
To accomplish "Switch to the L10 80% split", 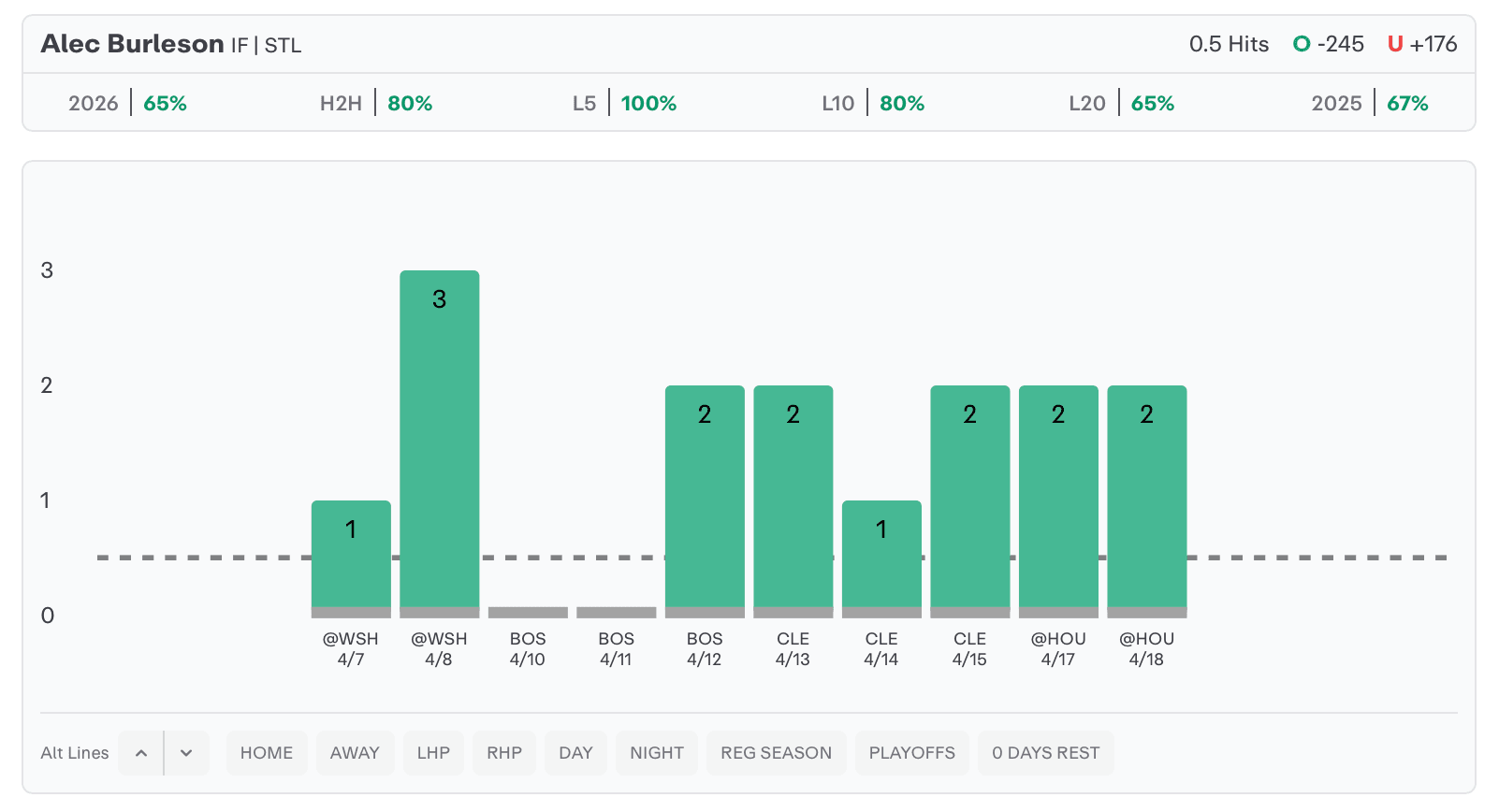I will coord(873,103).
